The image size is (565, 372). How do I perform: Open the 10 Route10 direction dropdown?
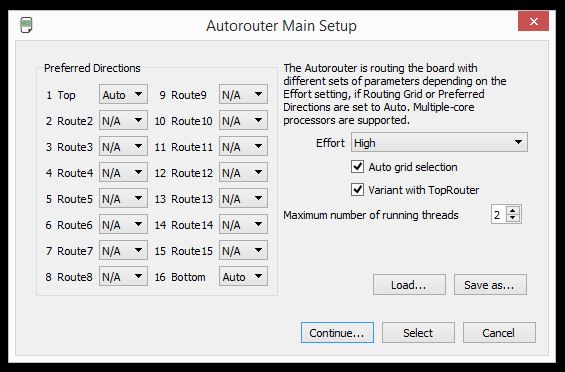243,120
